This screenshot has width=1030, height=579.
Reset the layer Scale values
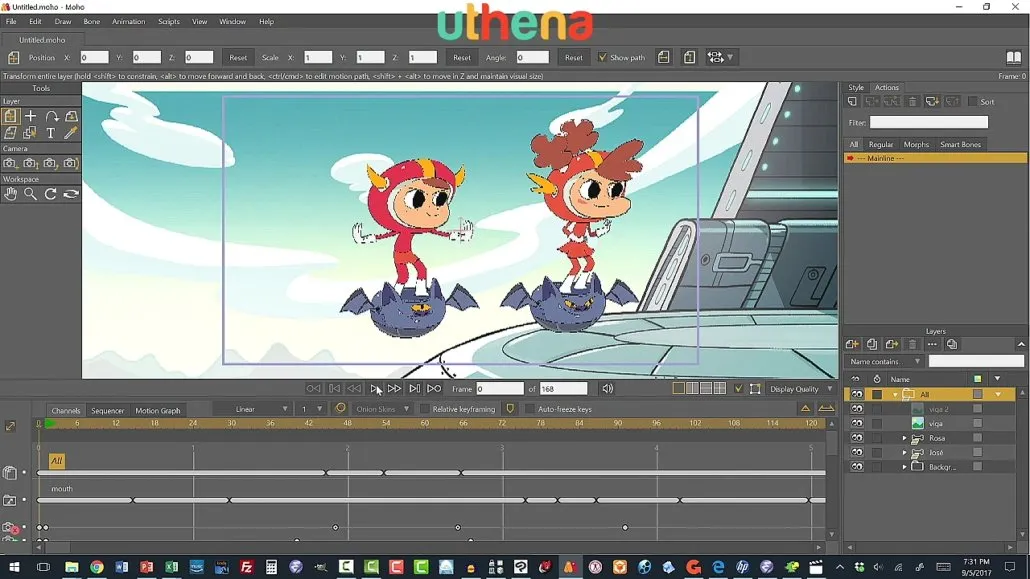tap(462, 57)
